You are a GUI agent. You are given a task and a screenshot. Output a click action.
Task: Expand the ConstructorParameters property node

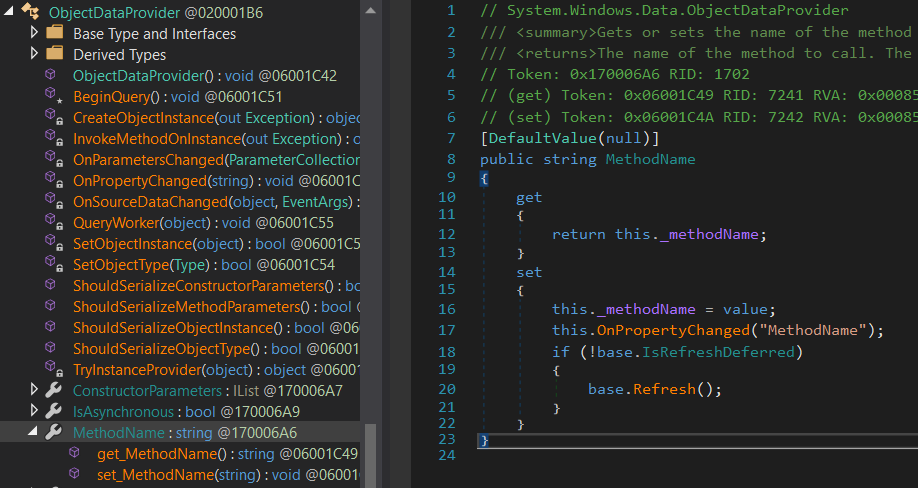click(34, 390)
